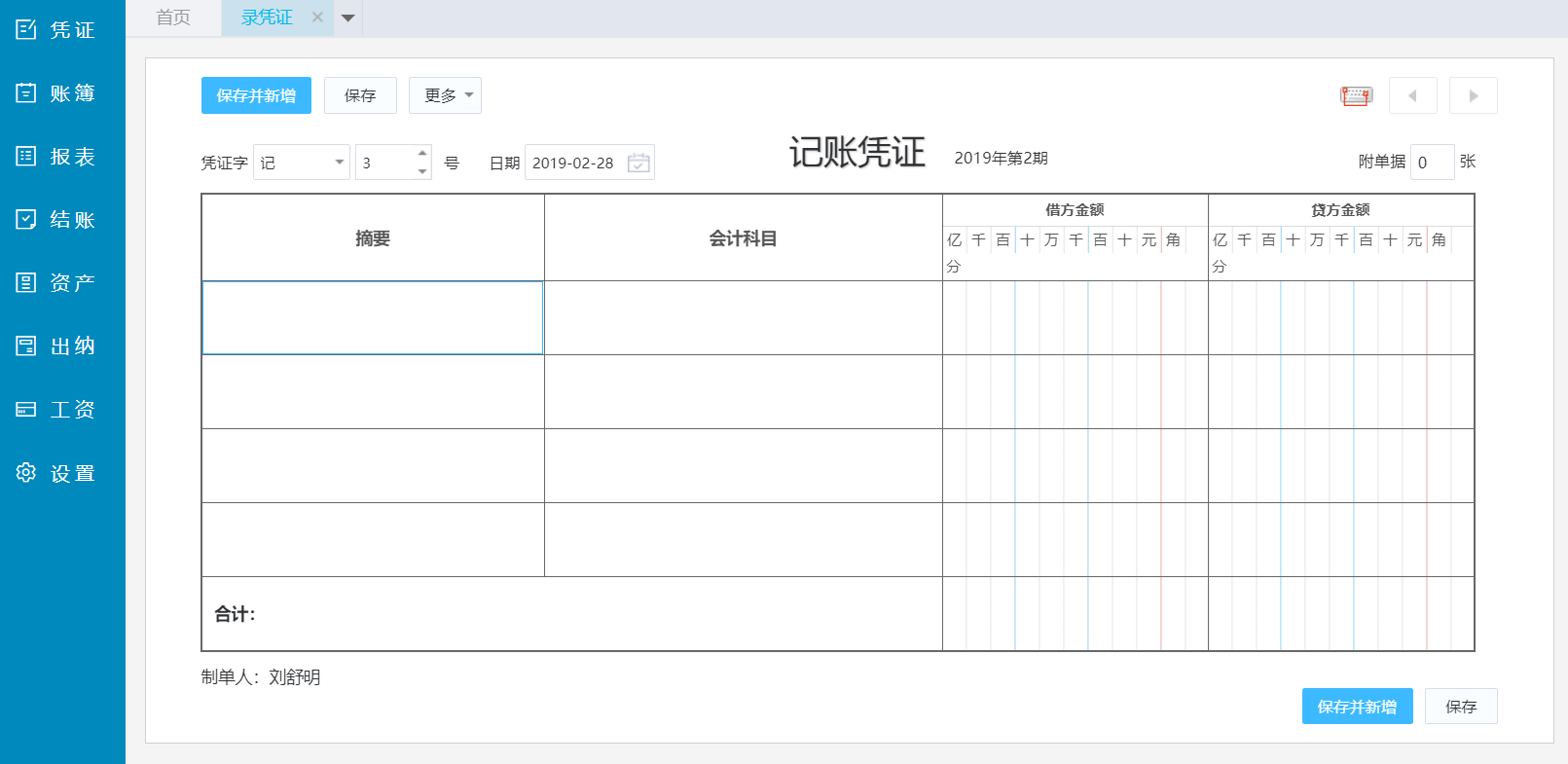Click the 会计科目 column header
This screenshot has width=1568, height=764.
coord(744,238)
